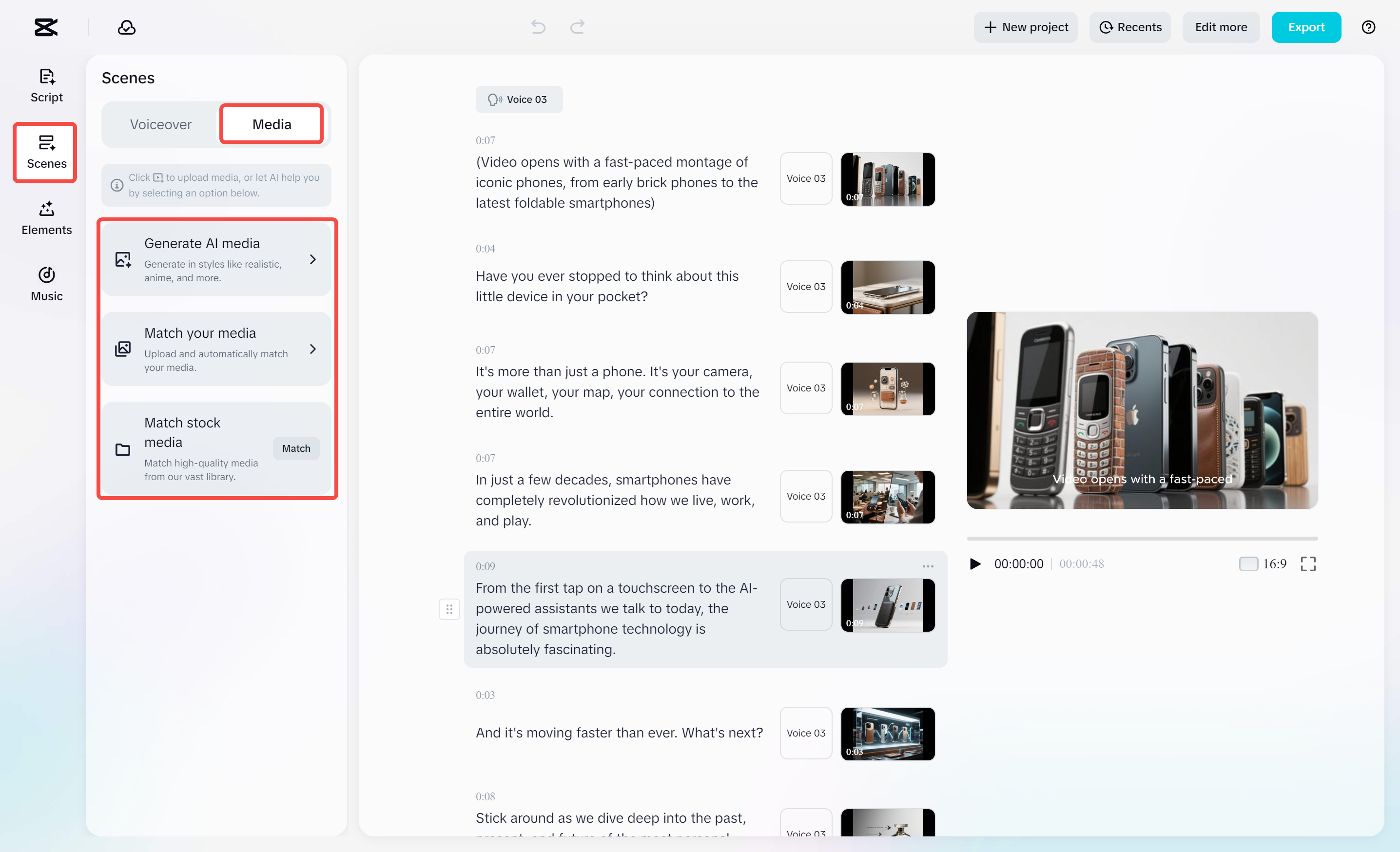The width and height of the screenshot is (1400, 852).
Task: Click the cloud save icon
Action: point(126,27)
